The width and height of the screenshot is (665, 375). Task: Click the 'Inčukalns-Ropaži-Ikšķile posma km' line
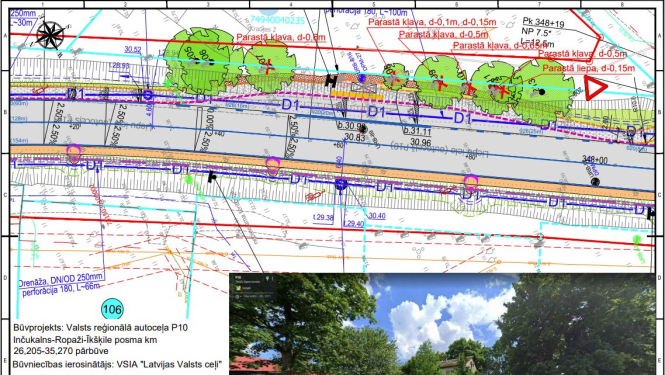pyautogui.click(x=85, y=339)
